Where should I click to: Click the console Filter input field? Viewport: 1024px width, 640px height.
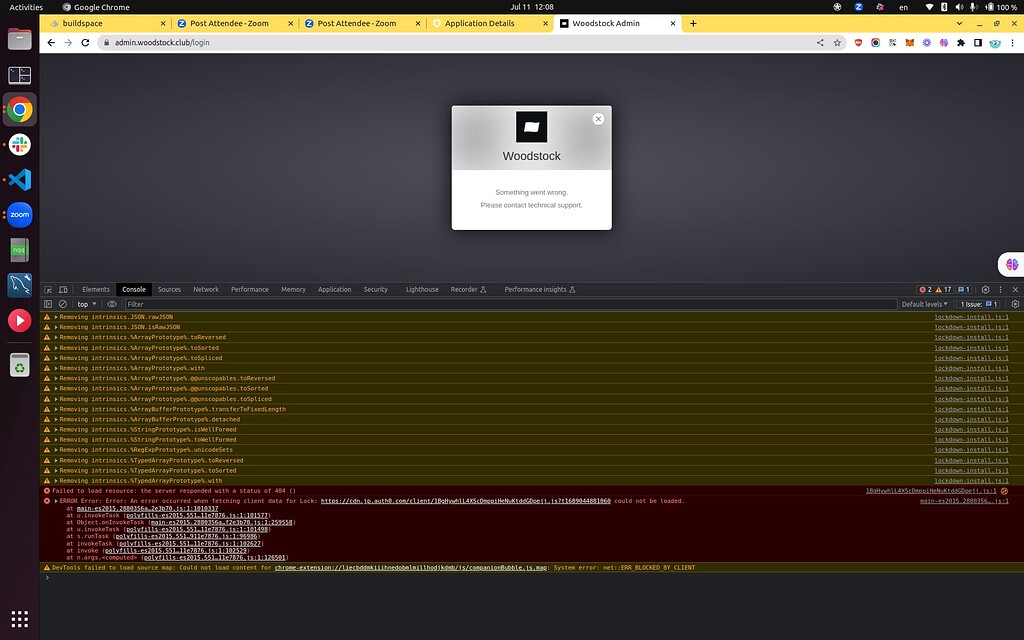511,304
